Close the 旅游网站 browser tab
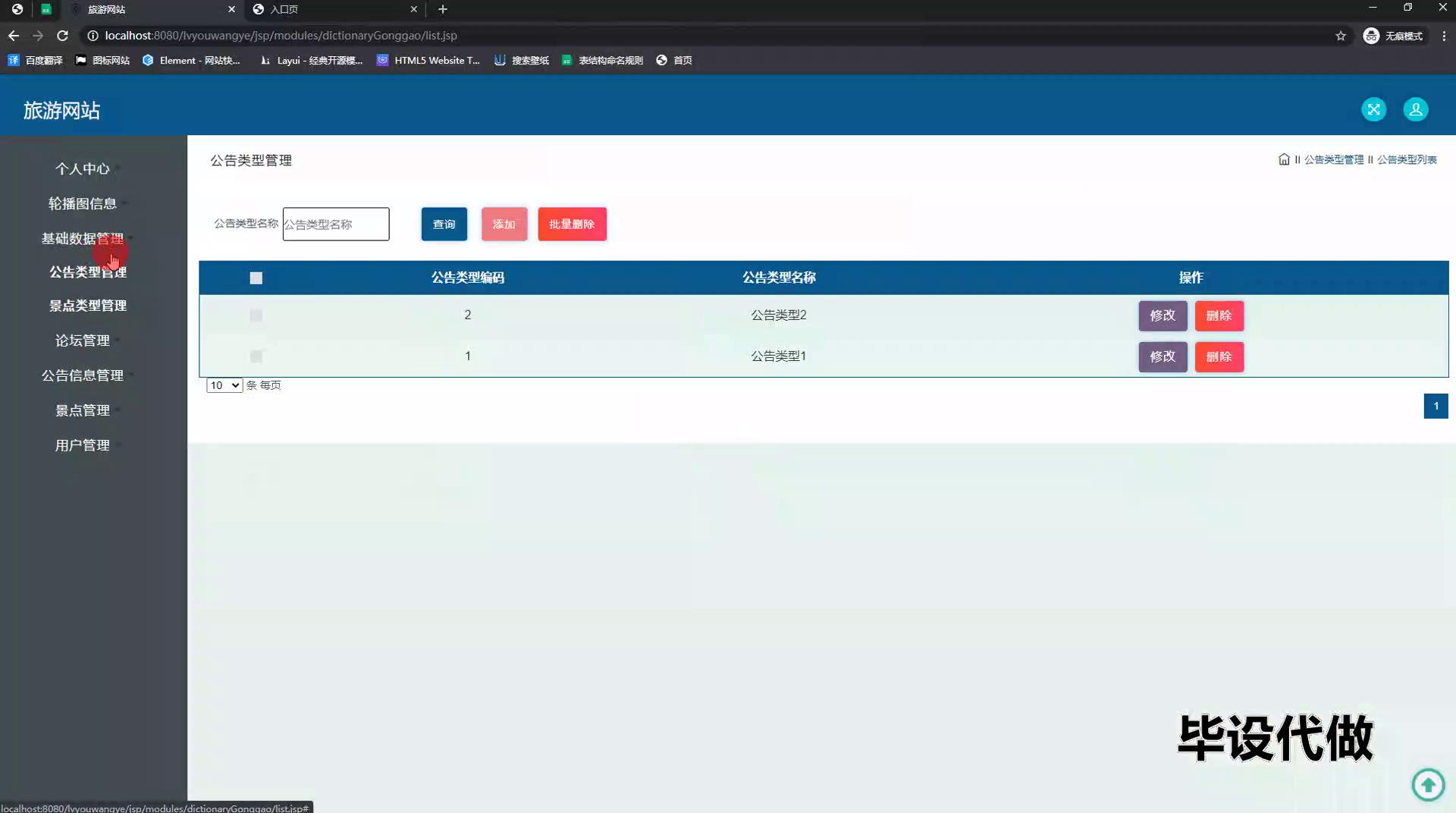The height and width of the screenshot is (813, 1456). click(x=231, y=9)
